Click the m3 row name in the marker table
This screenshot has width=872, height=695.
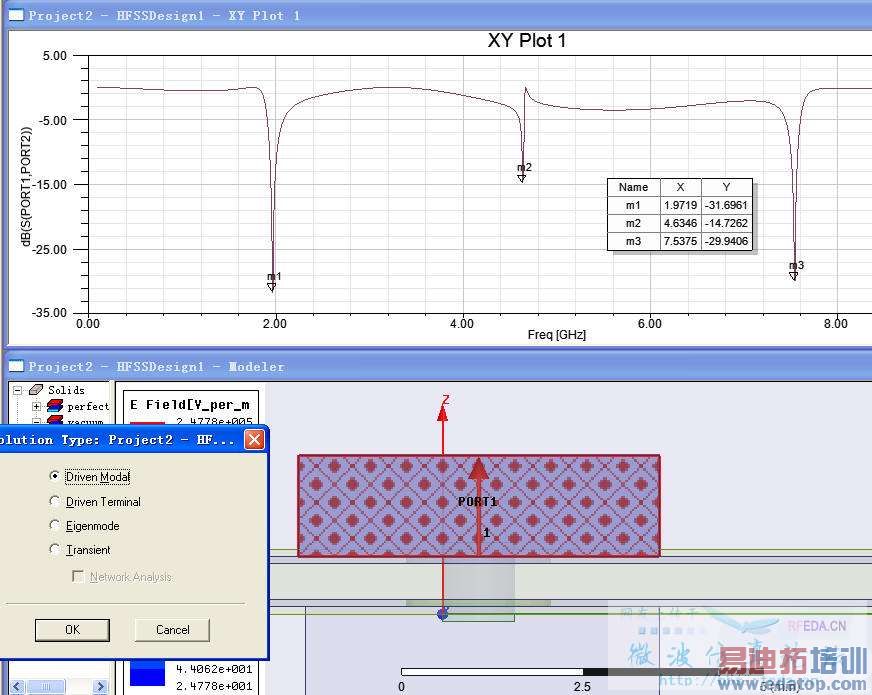pos(633,241)
